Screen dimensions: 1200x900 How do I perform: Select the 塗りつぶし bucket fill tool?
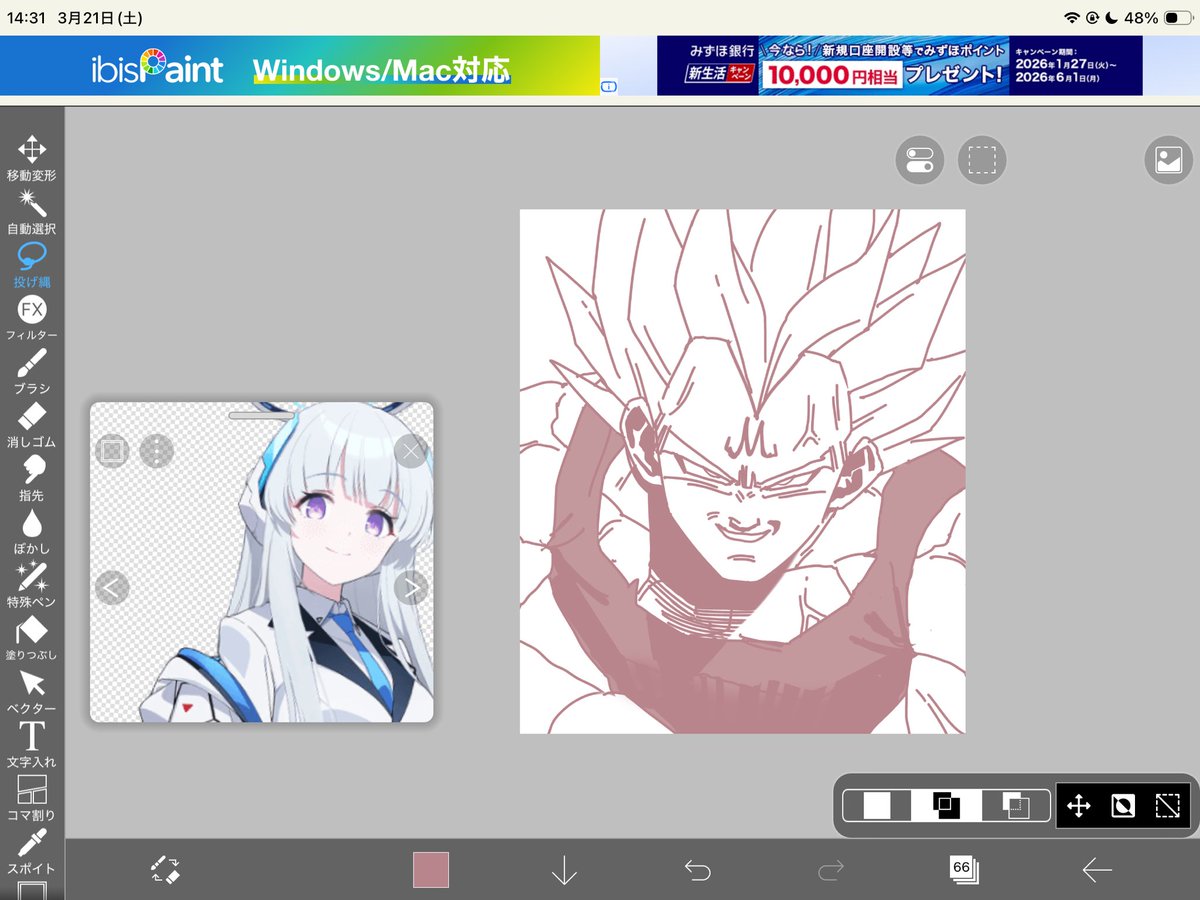[32, 637]
